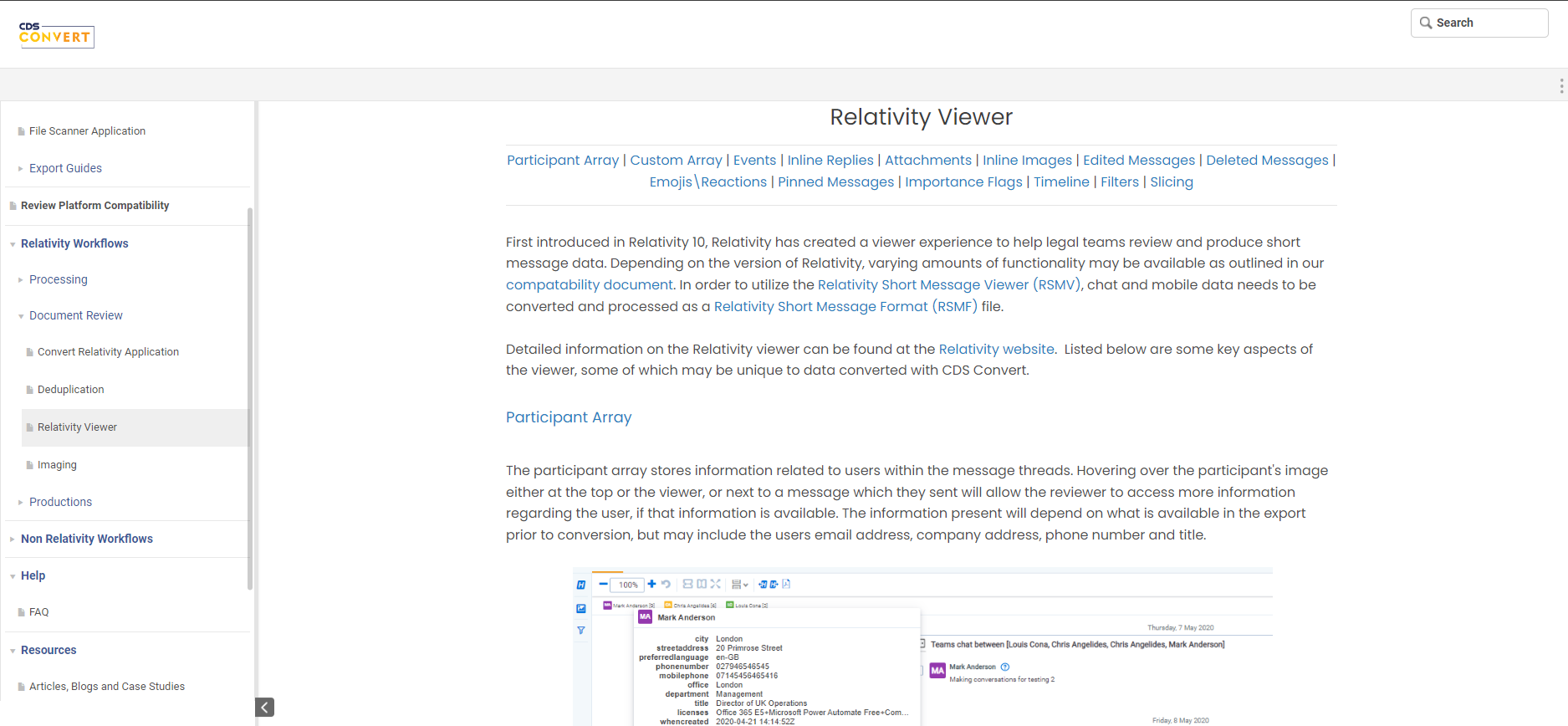
Task: Click the page icon beside FAQ
Action: (21, 612)
